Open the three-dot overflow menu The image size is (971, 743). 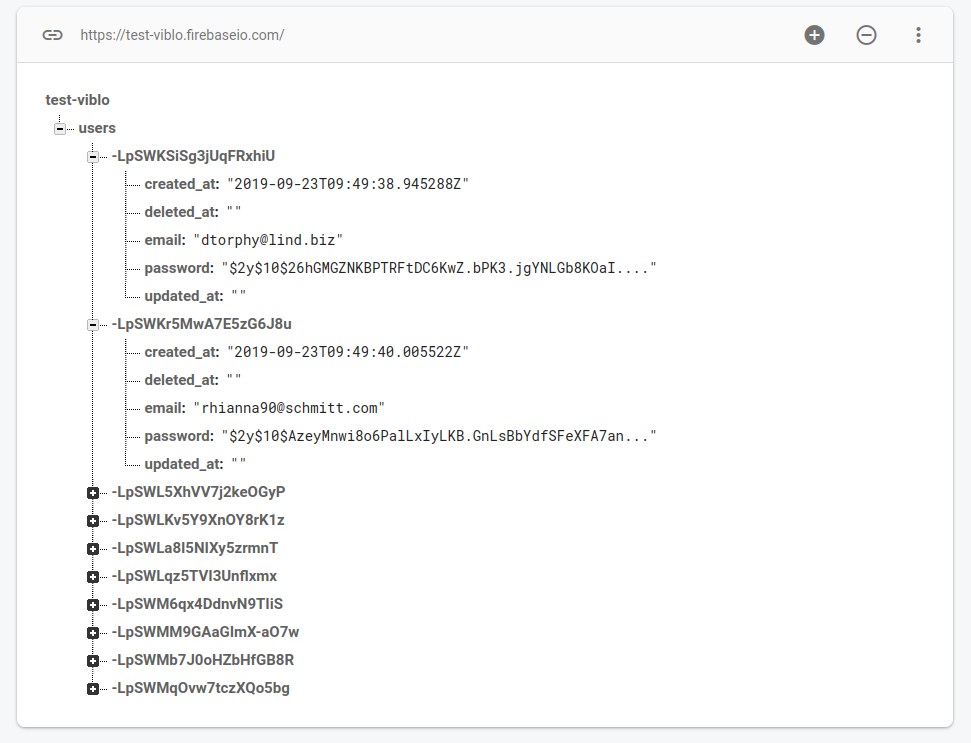tap(918, 35)
